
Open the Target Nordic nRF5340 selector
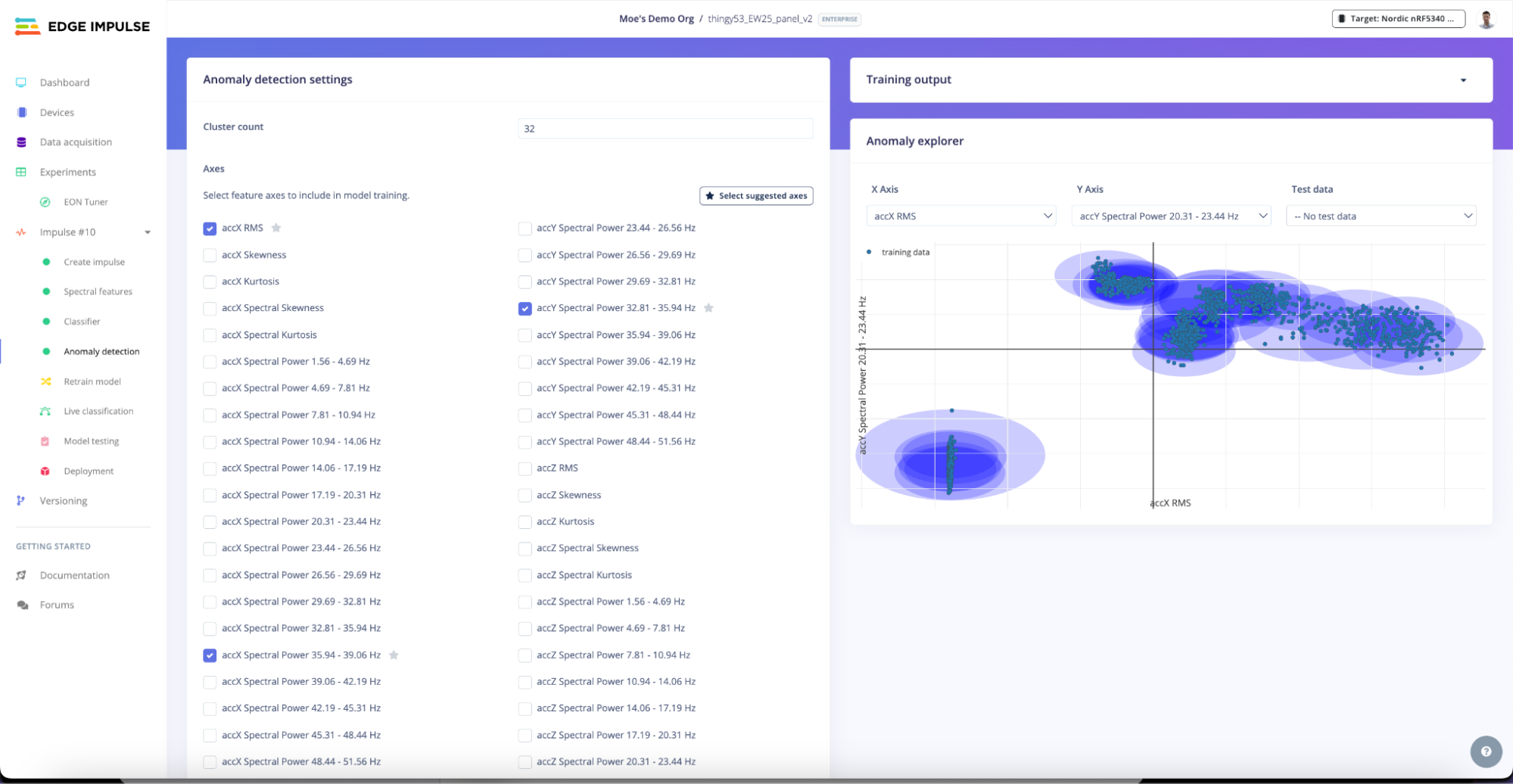(1398, 19)
